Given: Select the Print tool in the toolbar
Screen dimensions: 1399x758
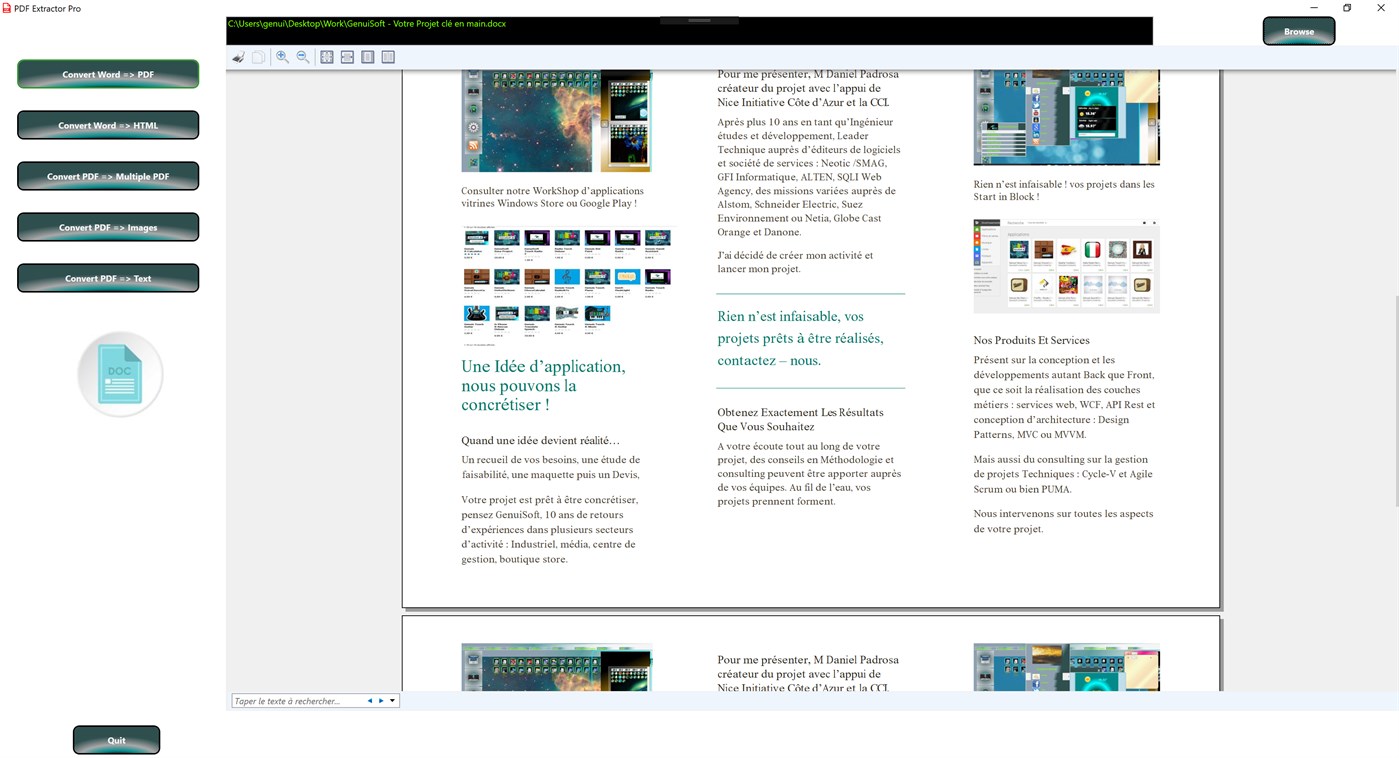Looking at the screenshot, I should pyautogui.click(x=238, y=56).
